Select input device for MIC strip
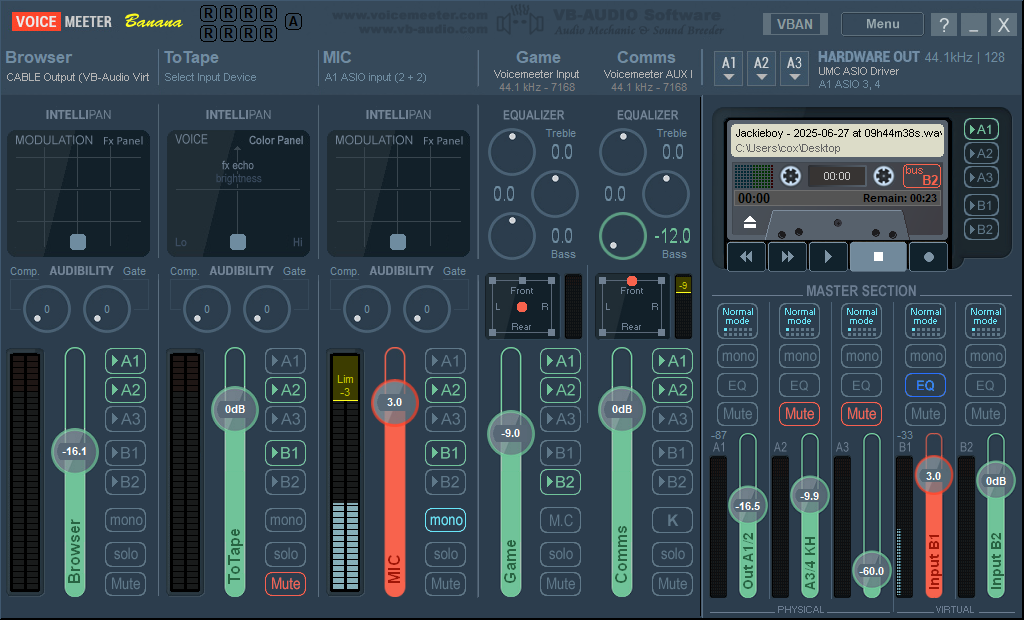 point(376,77)
